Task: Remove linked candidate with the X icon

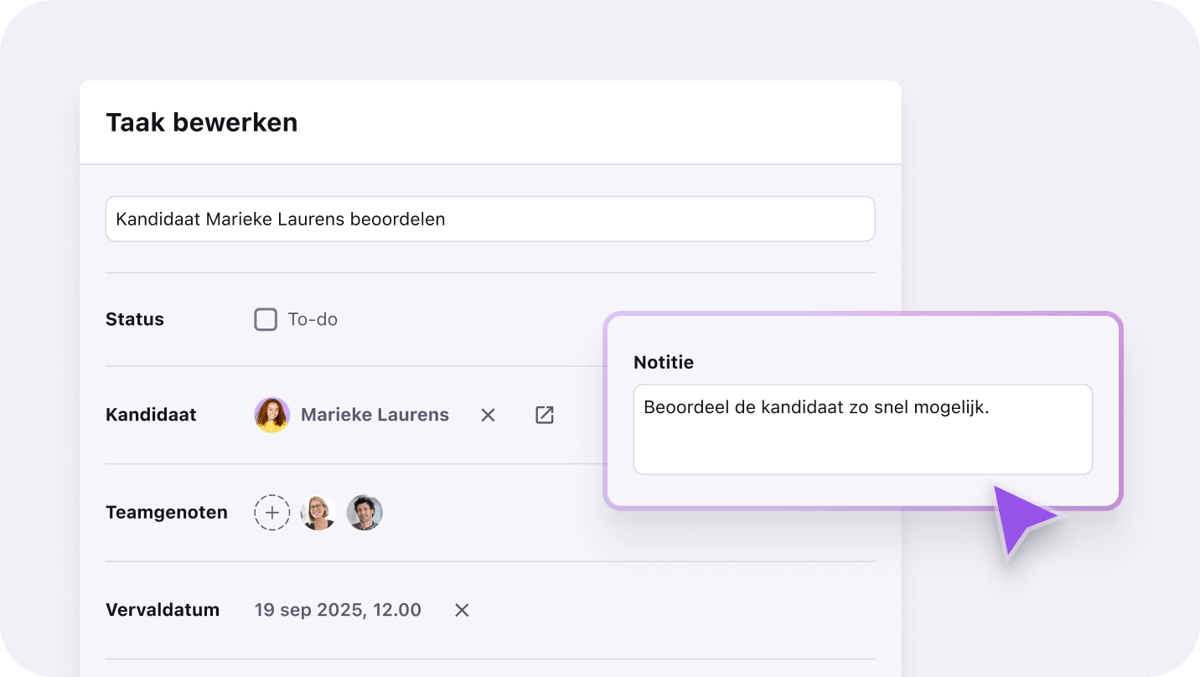Action: click(x=487, y=414)
